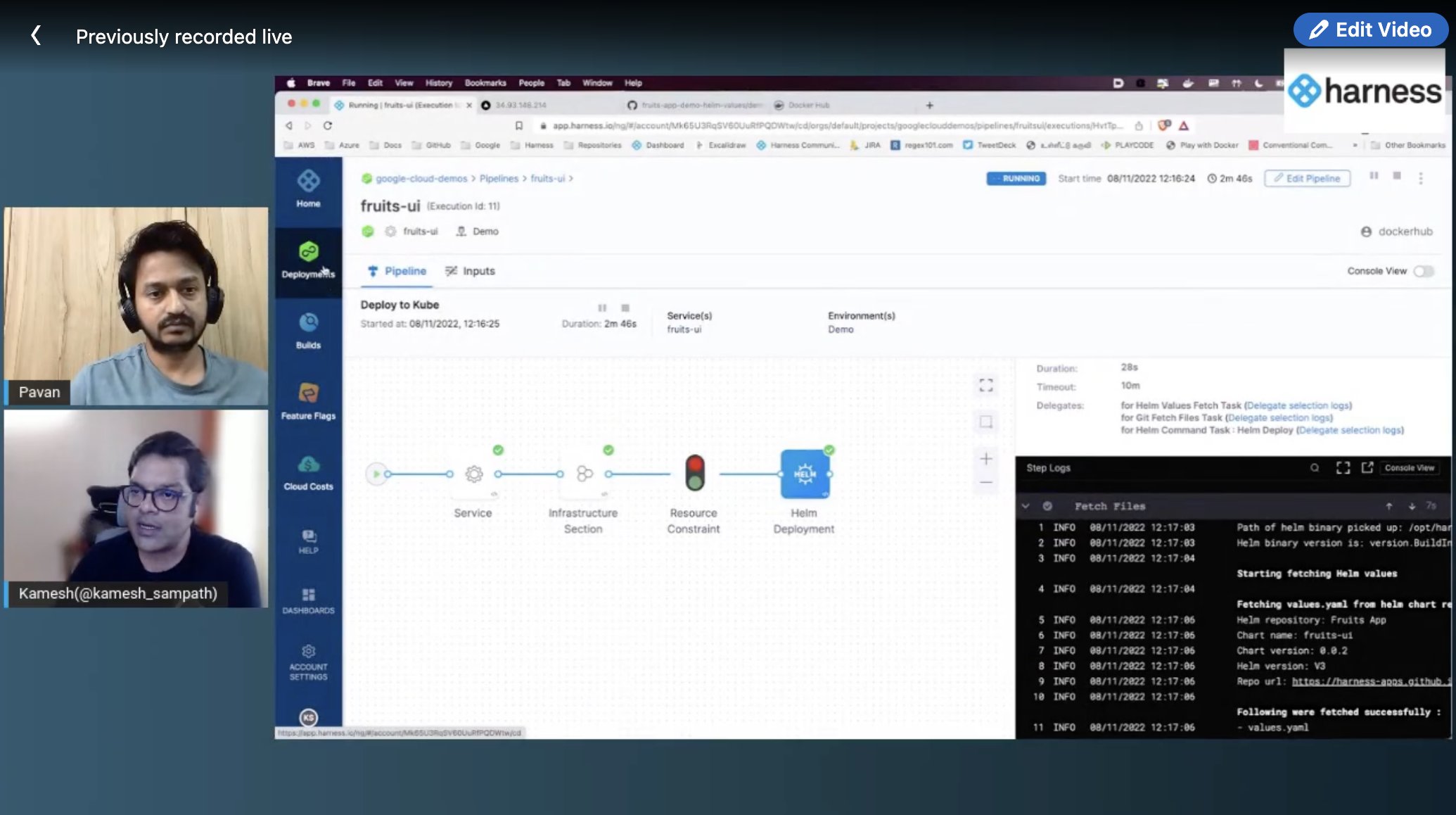The image size is (1456, 815).
Task: Select the Infrastructure Section step node
Action: (x=585, y=474)
